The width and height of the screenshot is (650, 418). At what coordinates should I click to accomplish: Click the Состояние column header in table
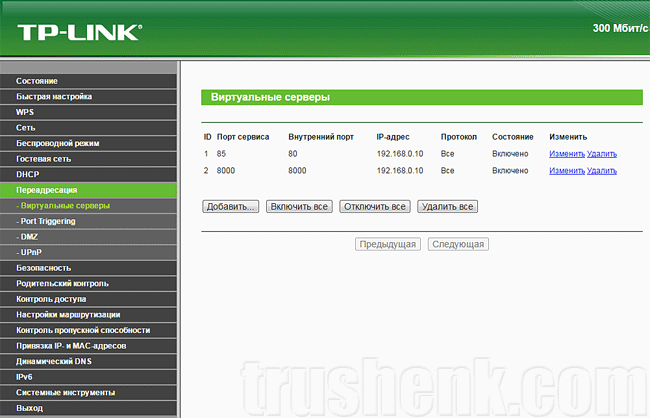point(513,137)
